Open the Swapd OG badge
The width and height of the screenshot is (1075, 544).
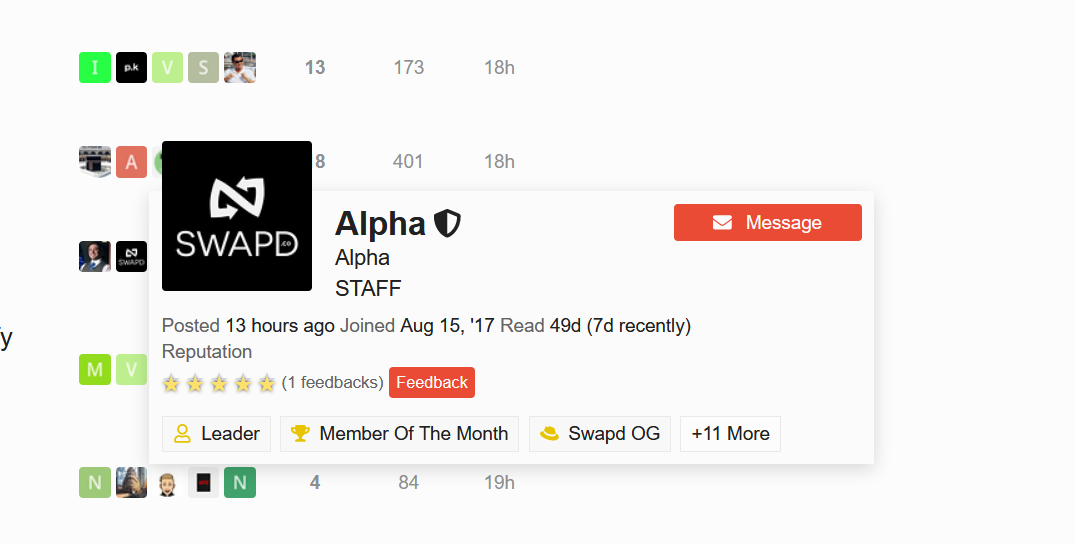click(600, 434)
